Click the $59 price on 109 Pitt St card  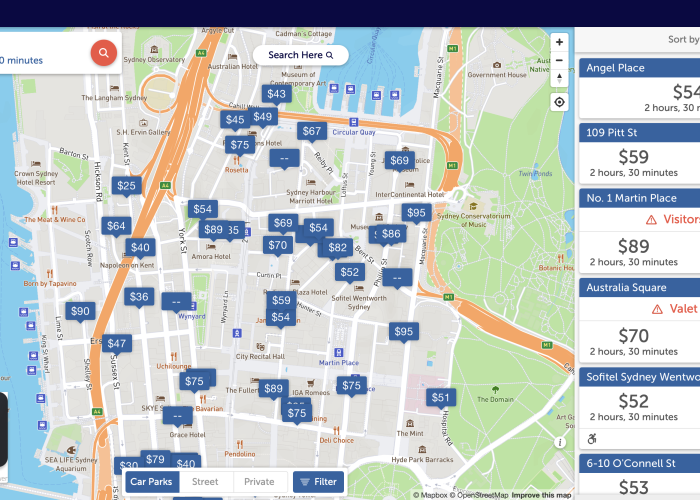click(x=633, y=157)
